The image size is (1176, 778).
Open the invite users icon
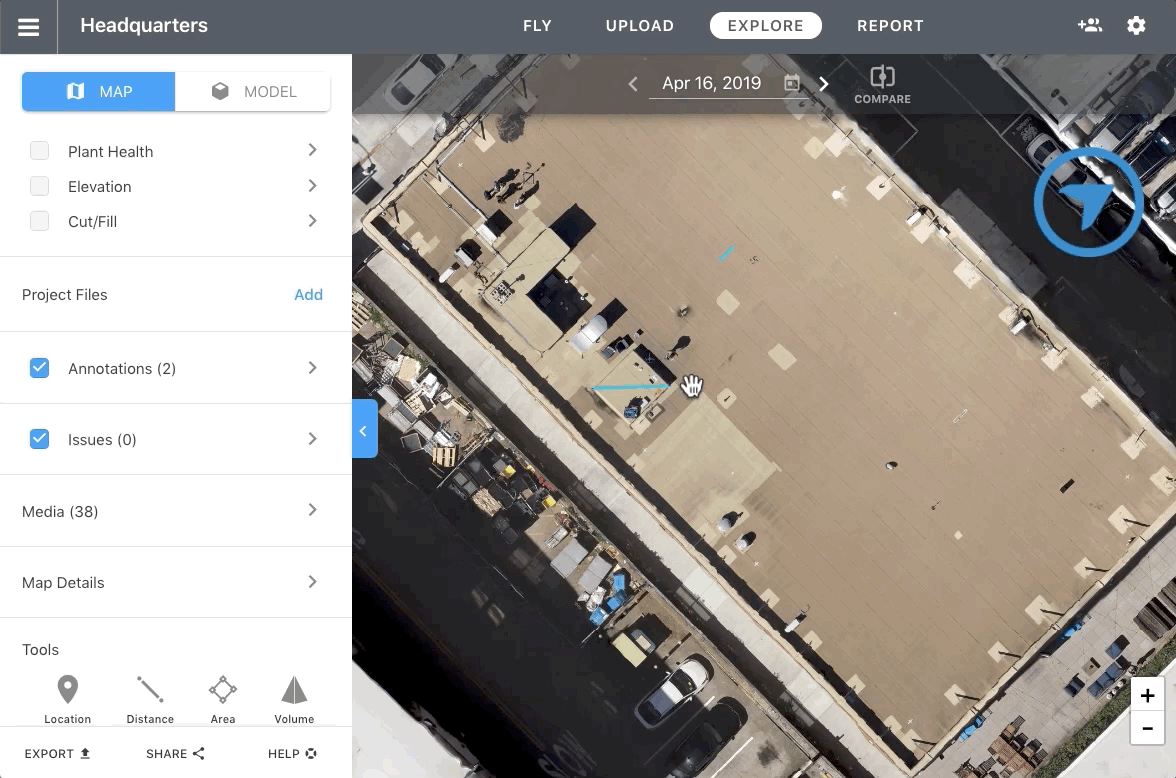point(1090,26)
